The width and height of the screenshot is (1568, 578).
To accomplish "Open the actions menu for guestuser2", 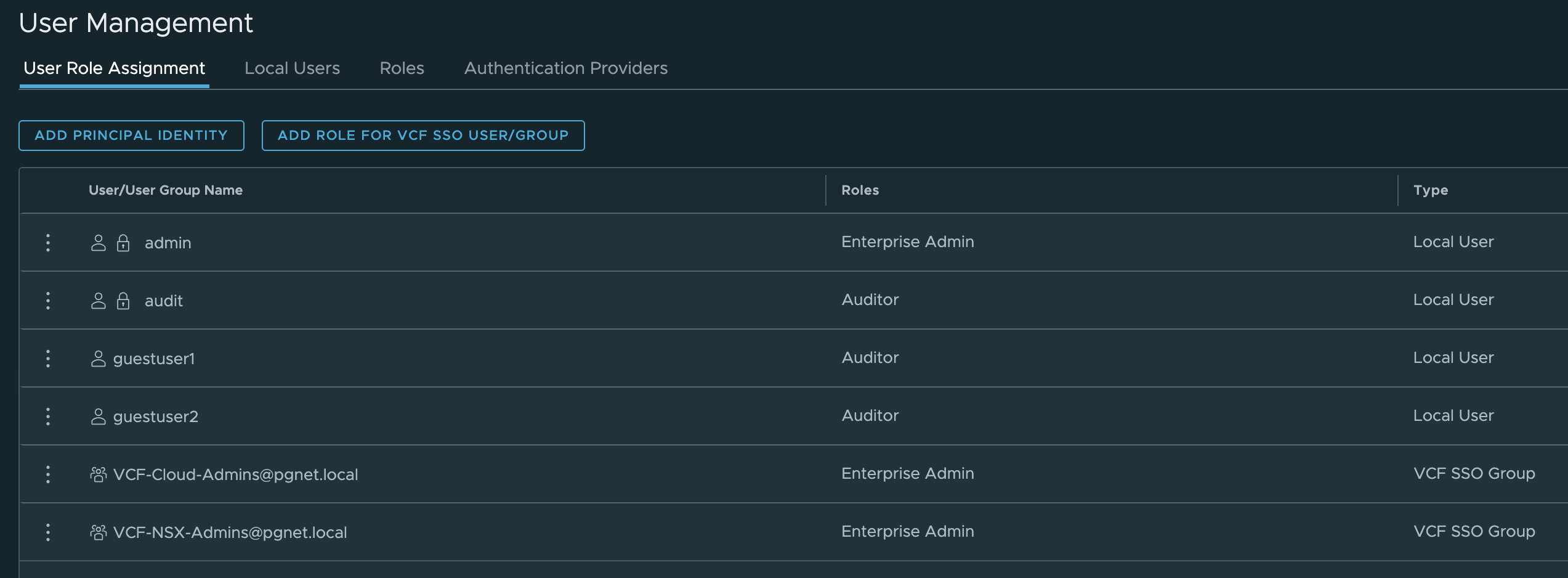I will pos(48,417).
